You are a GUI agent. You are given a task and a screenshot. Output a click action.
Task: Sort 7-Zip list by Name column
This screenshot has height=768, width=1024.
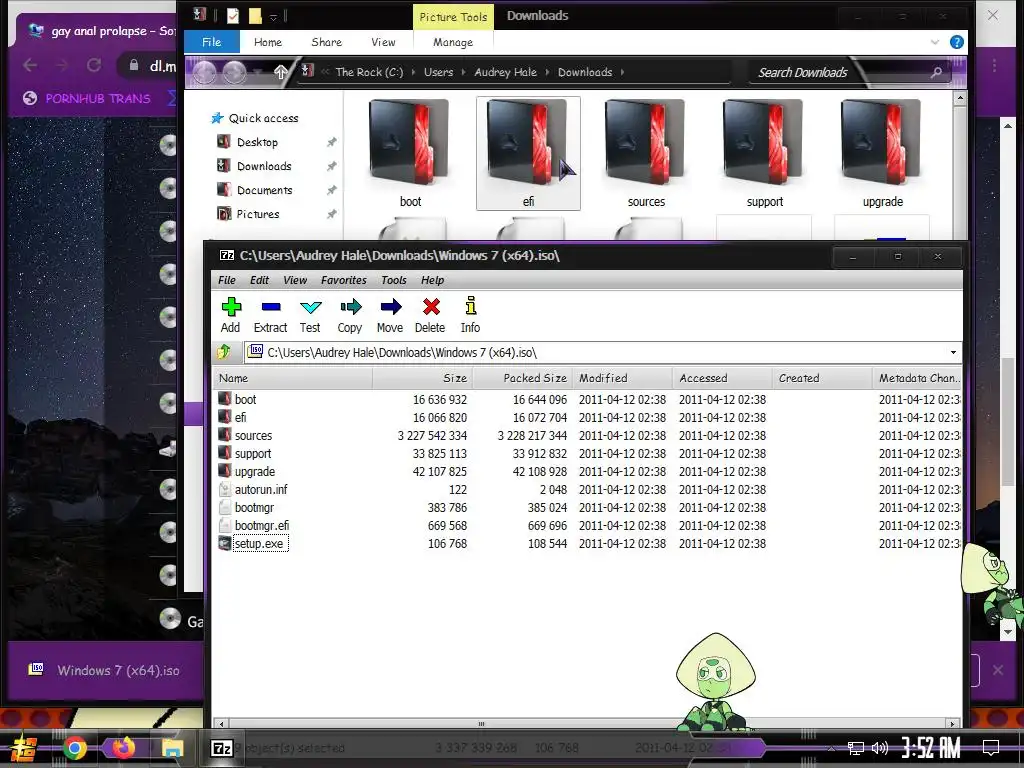(293, 378)
